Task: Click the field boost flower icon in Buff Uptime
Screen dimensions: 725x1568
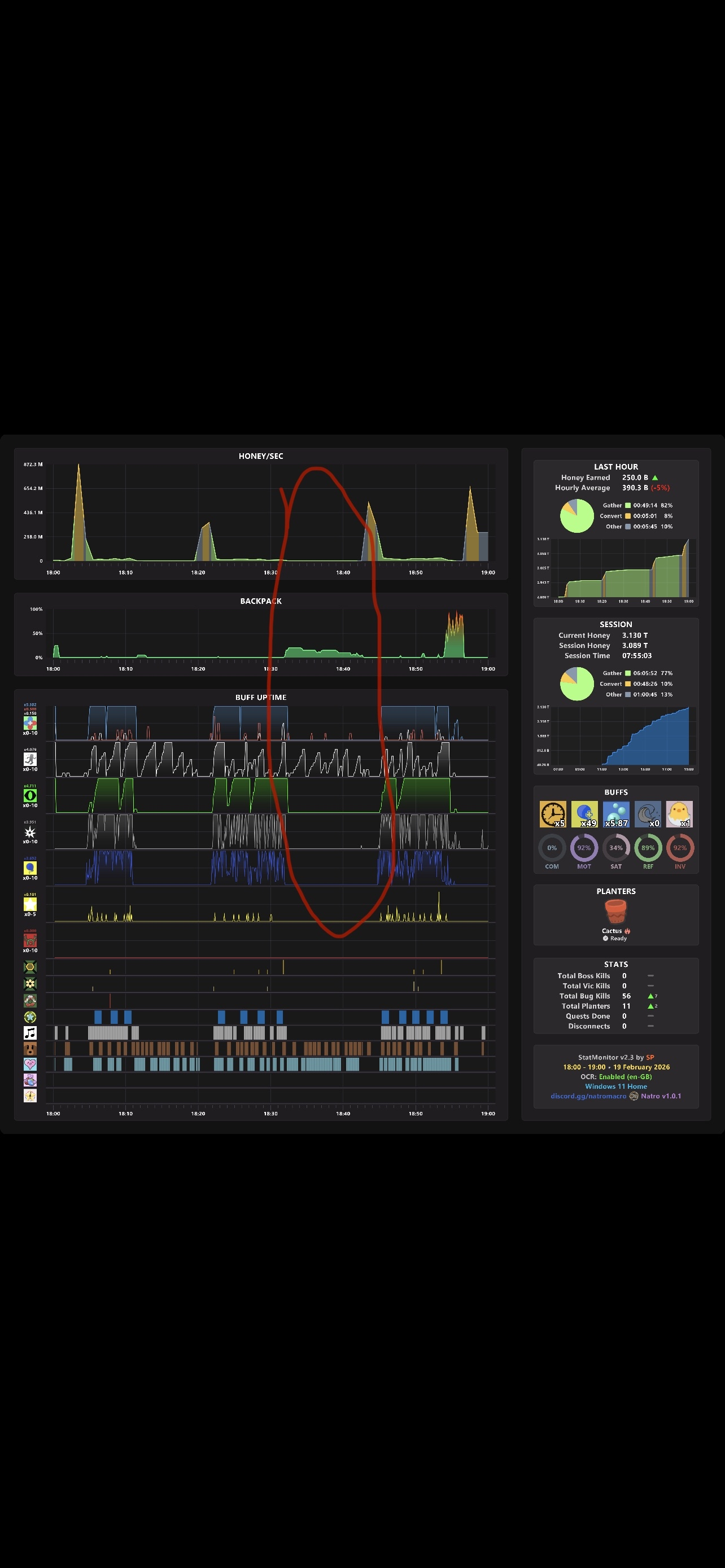Action: coord(30,722)
